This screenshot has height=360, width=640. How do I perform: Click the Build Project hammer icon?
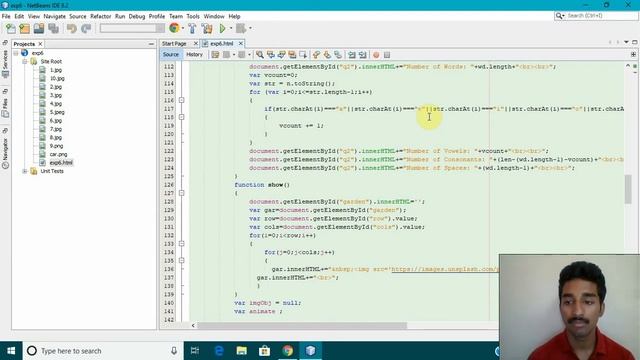192,29
